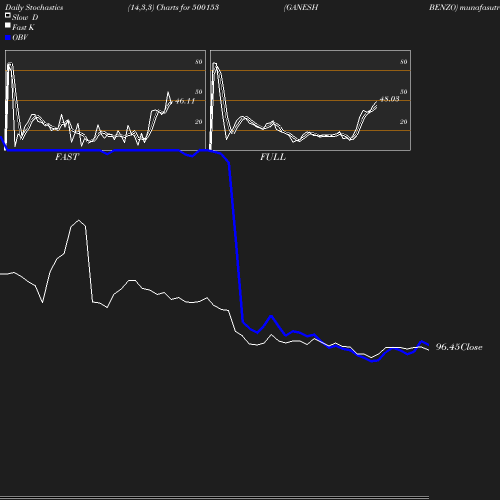Screen dimensions: 500x500
Task: Click the 48.03 value in FULL chart
Action: coord(389,99)
